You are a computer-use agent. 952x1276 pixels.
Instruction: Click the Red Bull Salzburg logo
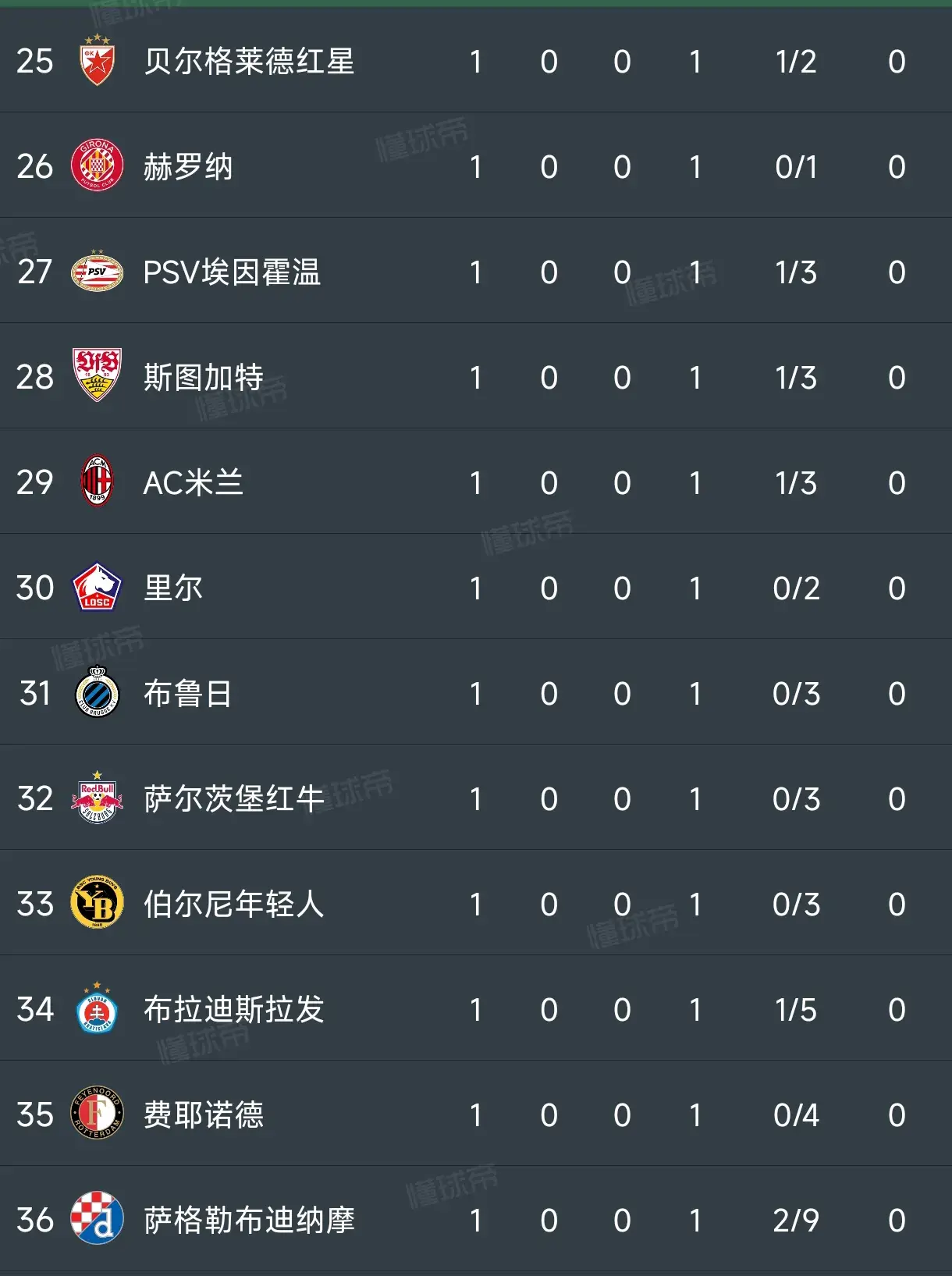[98, 797]
